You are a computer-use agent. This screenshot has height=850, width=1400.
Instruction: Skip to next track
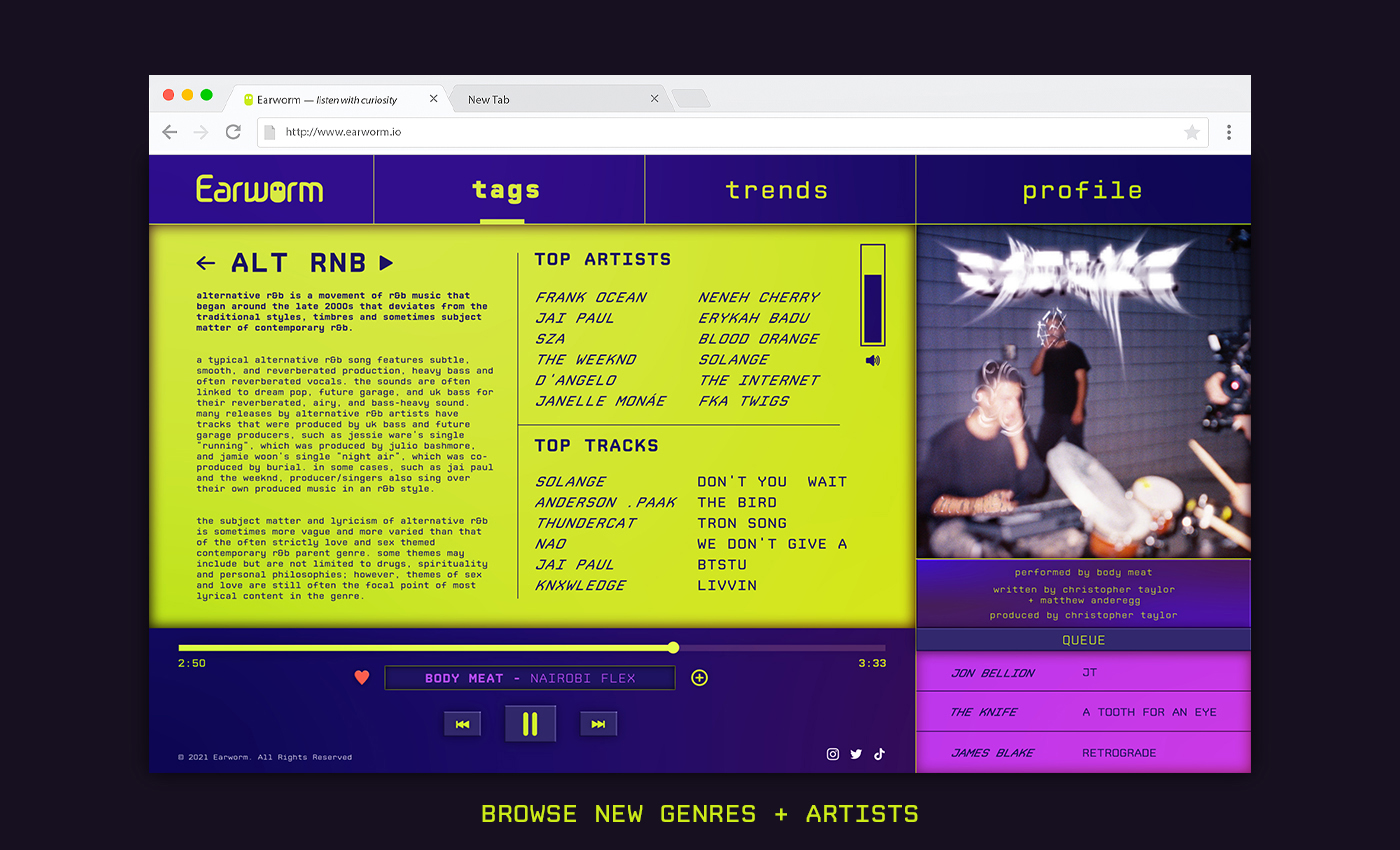[598, 724]
